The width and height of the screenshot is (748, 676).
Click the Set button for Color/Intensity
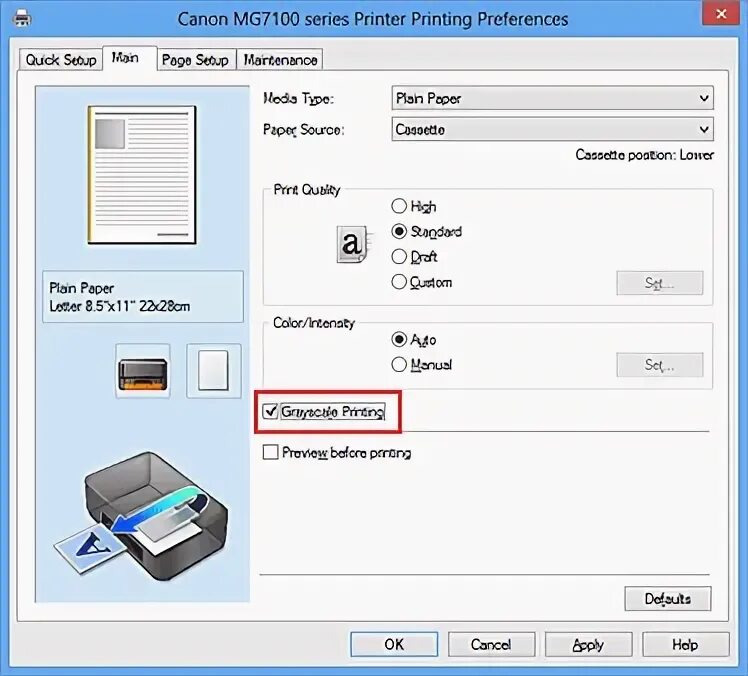click(x=659, y=365)
